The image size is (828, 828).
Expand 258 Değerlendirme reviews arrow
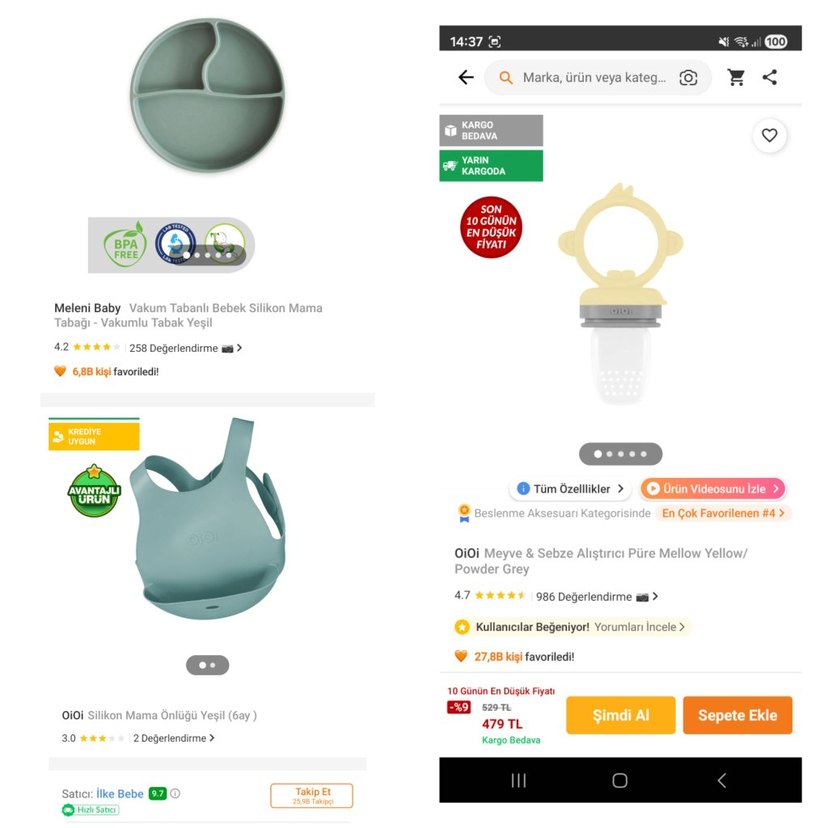[x=239, y=347]
